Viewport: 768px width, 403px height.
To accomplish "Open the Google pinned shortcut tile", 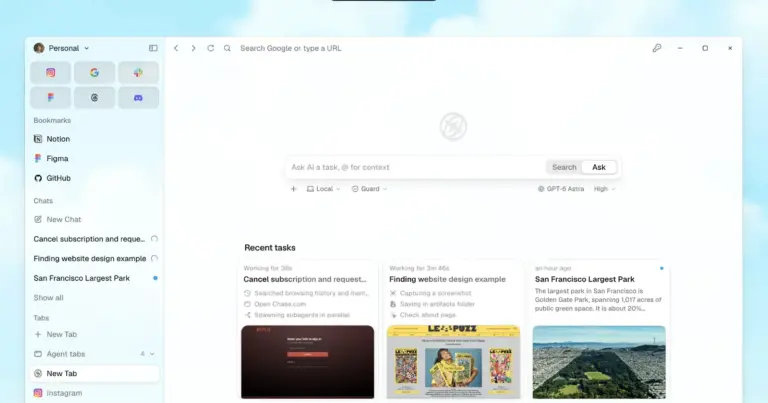I will coord(95,72).
